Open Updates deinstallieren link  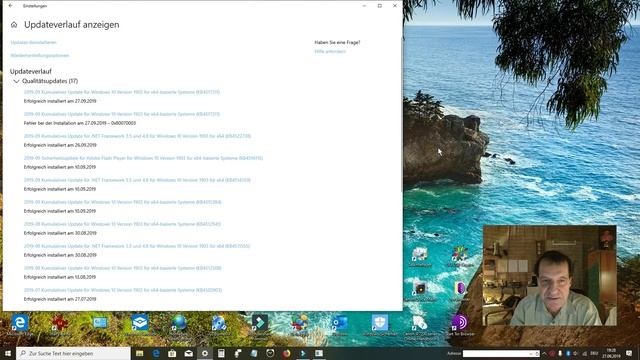[x=33, y=42]
